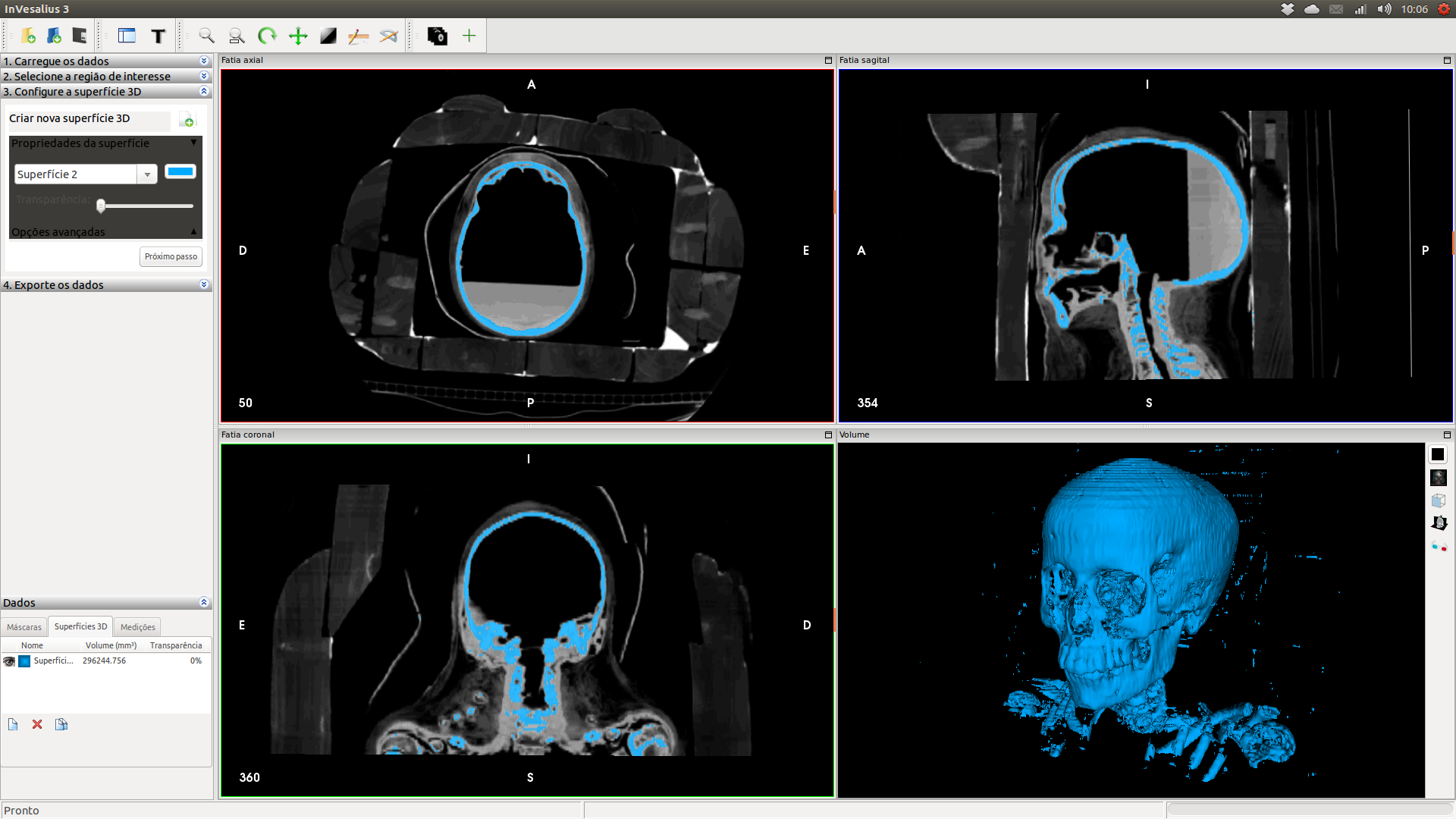Select the rotate image tool
This screenshot has width=1456, height=819.
click(x=267, y=36)
